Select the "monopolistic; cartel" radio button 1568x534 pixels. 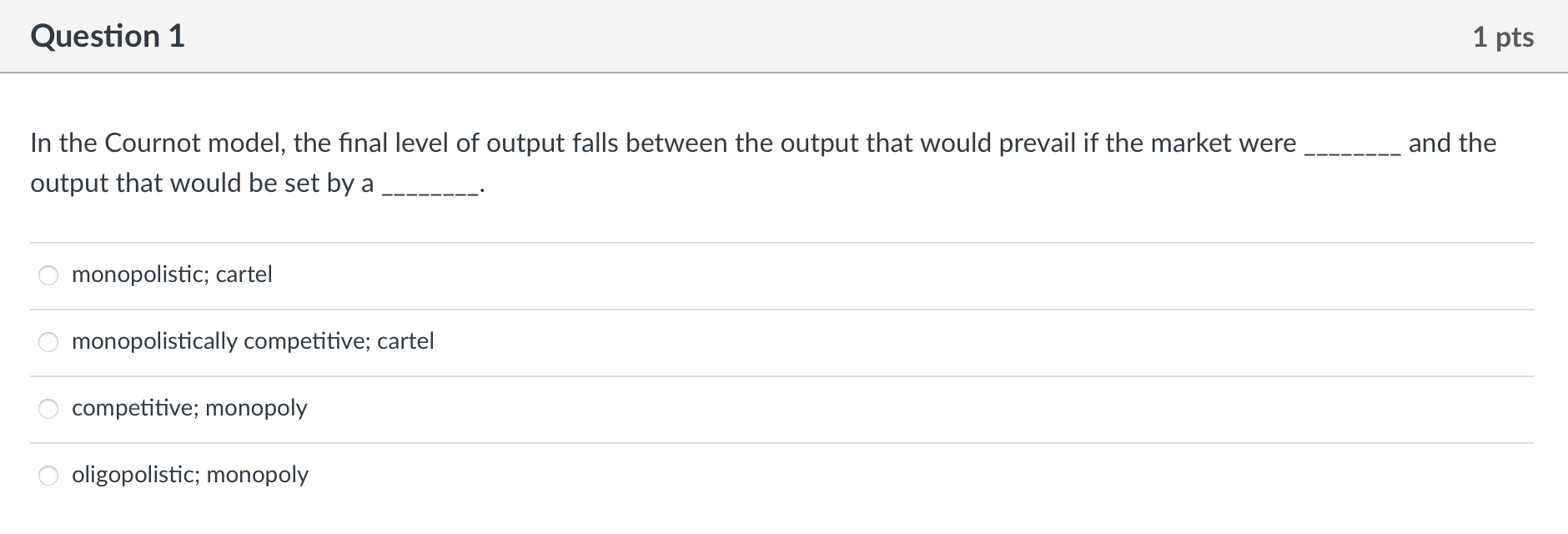point(48,274)
